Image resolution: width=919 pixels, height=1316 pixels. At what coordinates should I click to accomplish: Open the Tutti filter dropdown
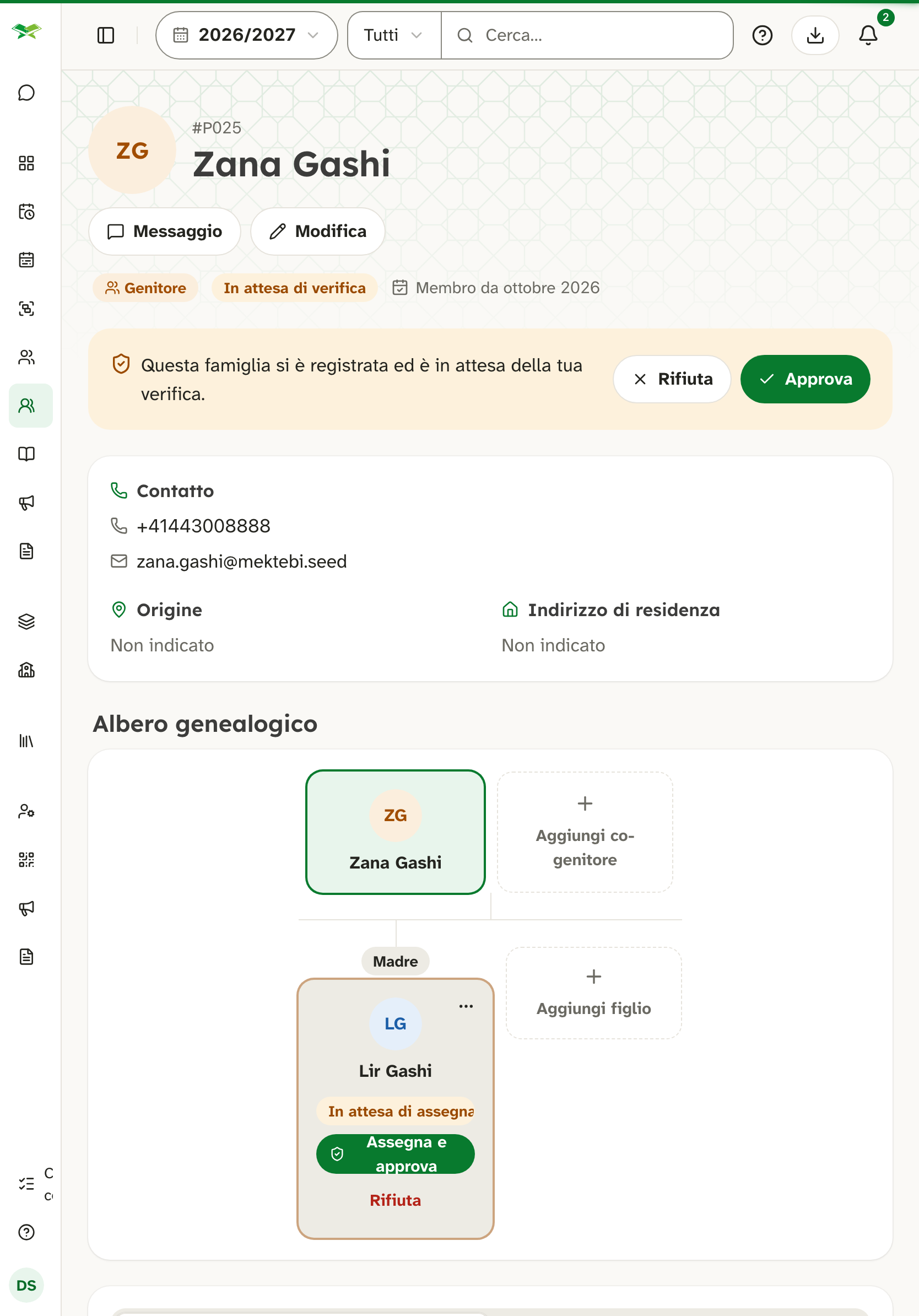pos(393,35)
